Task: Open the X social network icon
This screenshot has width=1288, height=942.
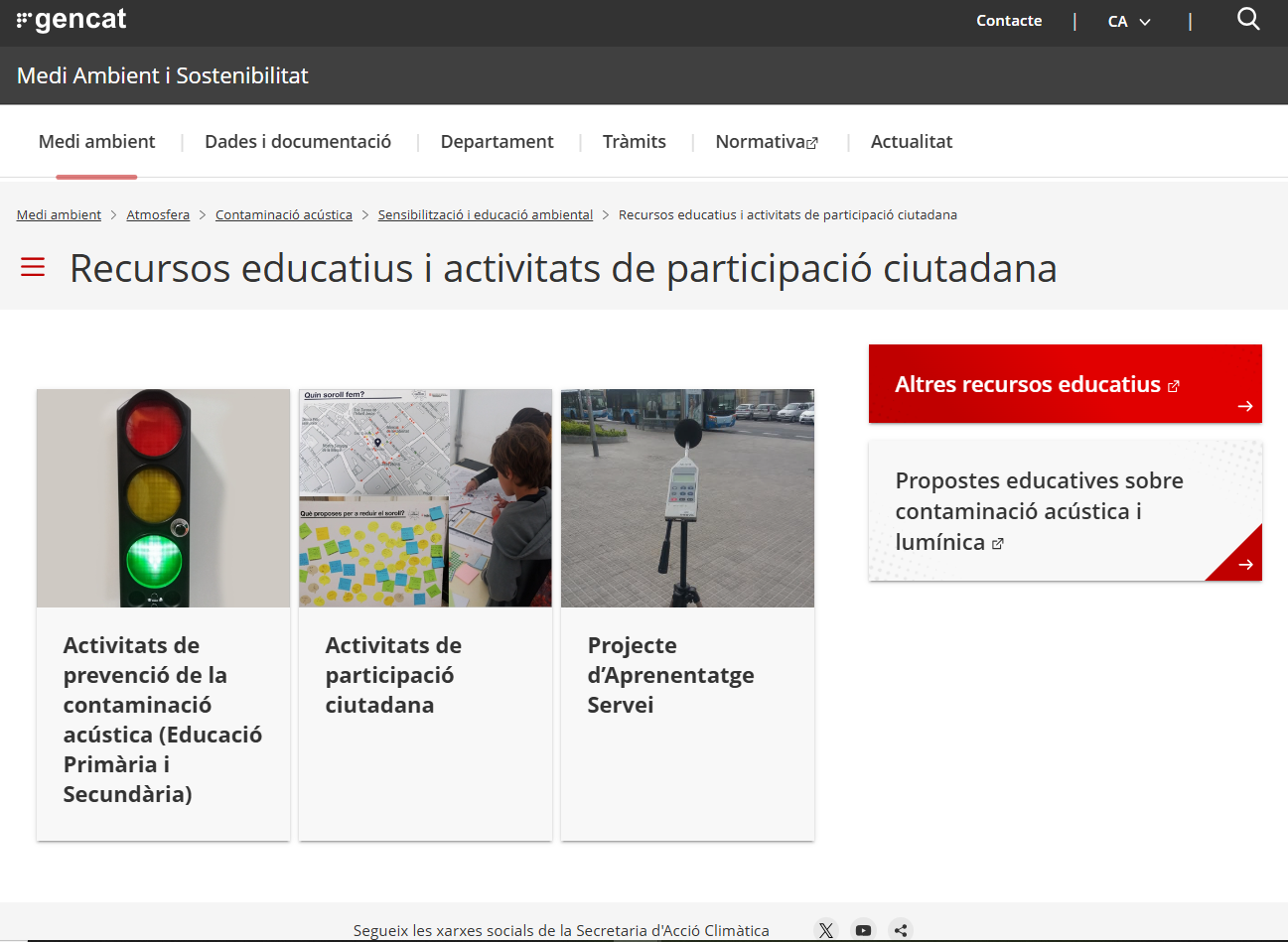Action: 825,930
